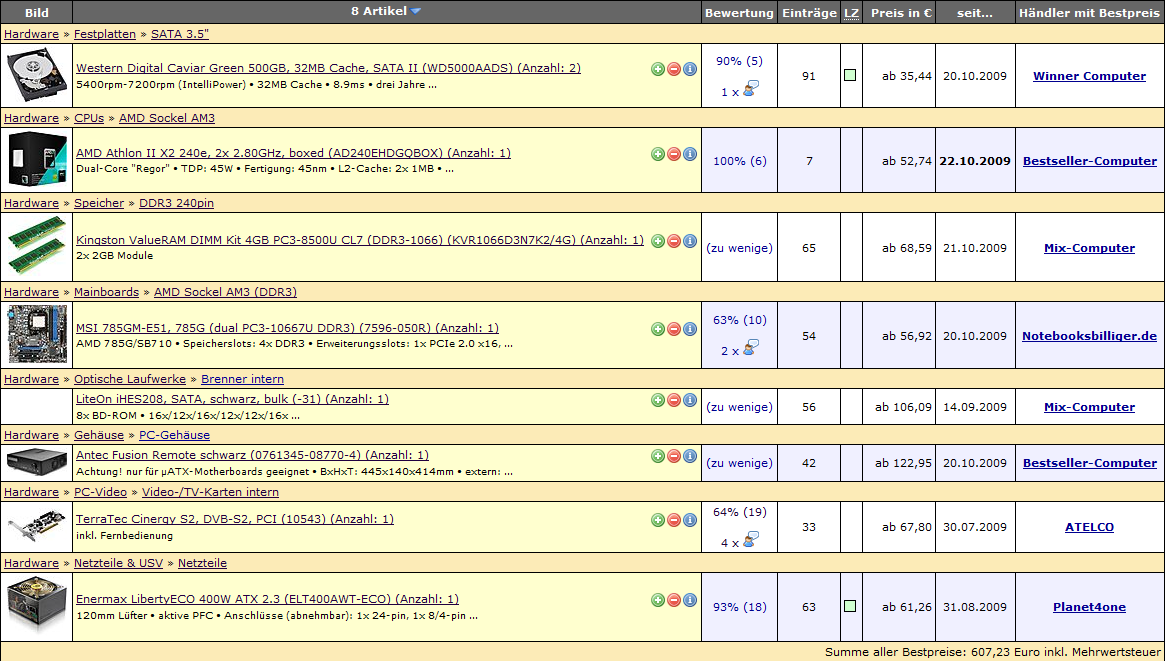
Task: Click Händler mit Bestpreis column header
Action: point(1089,13)
